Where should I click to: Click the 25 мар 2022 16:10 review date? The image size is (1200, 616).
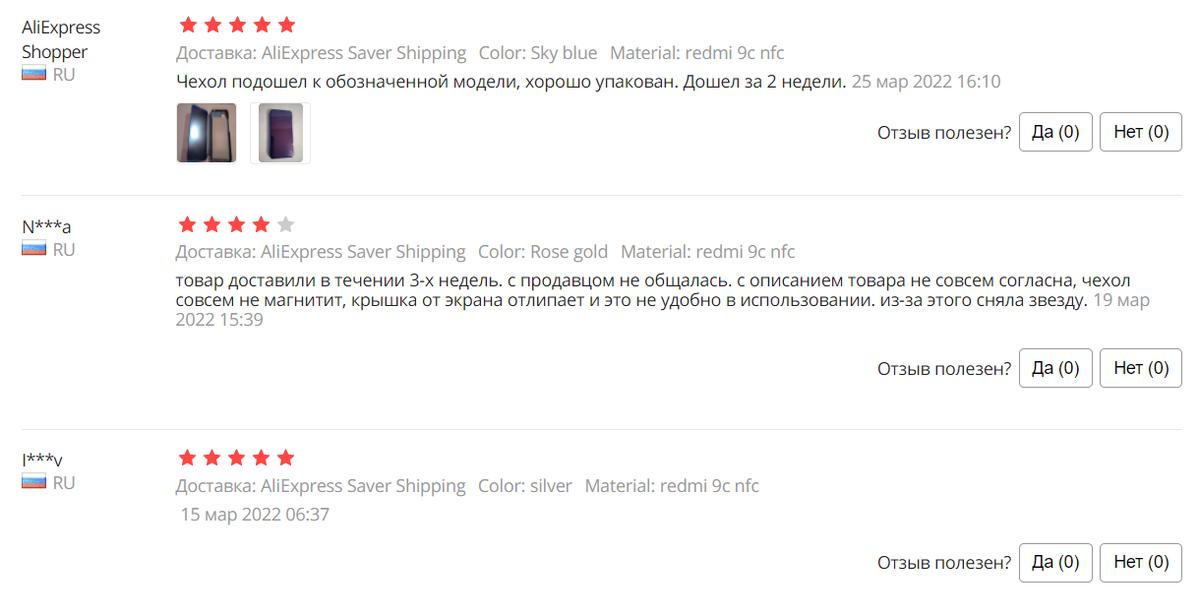pyautogui.click(x=926, y=82)
